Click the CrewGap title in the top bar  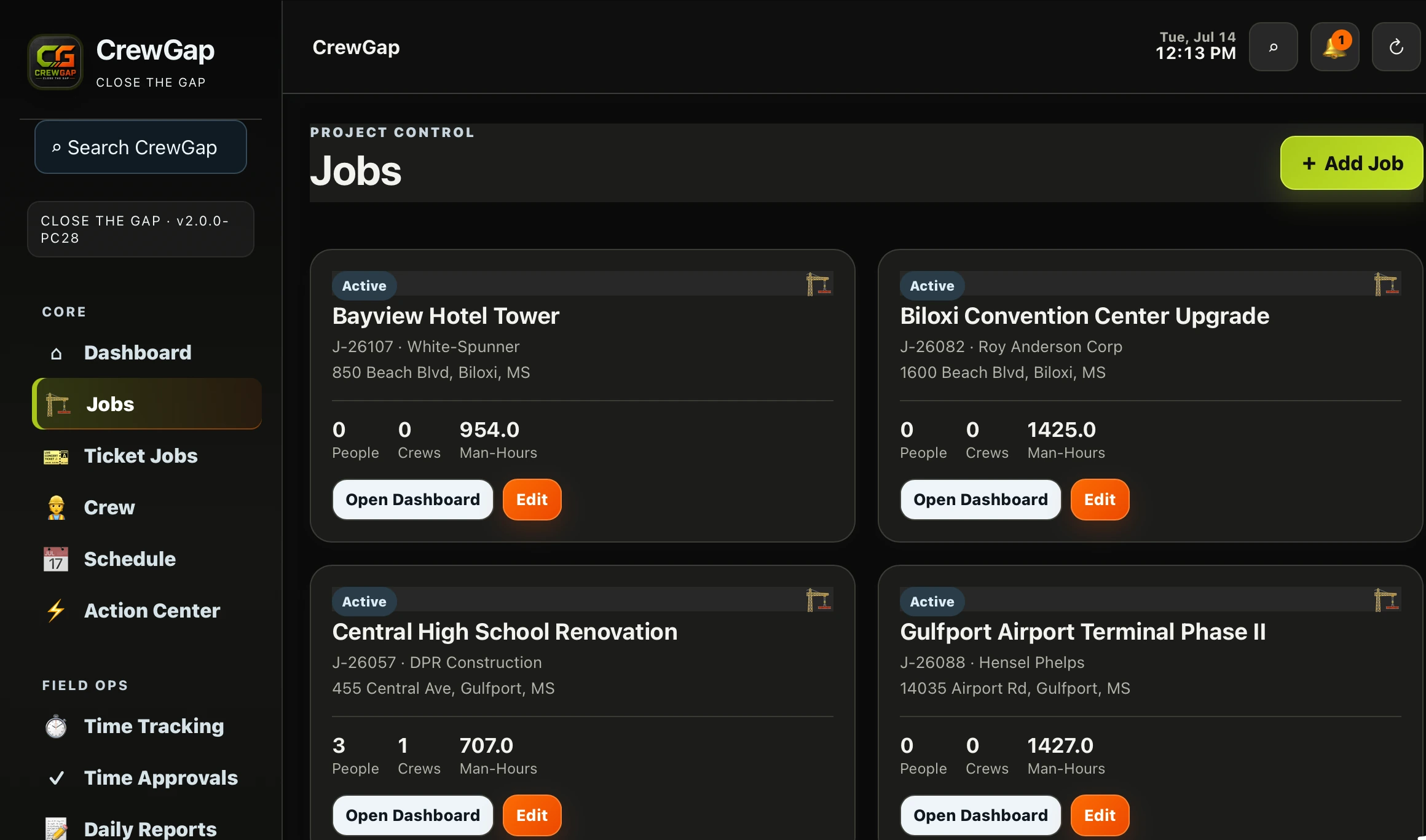[356, 47]
